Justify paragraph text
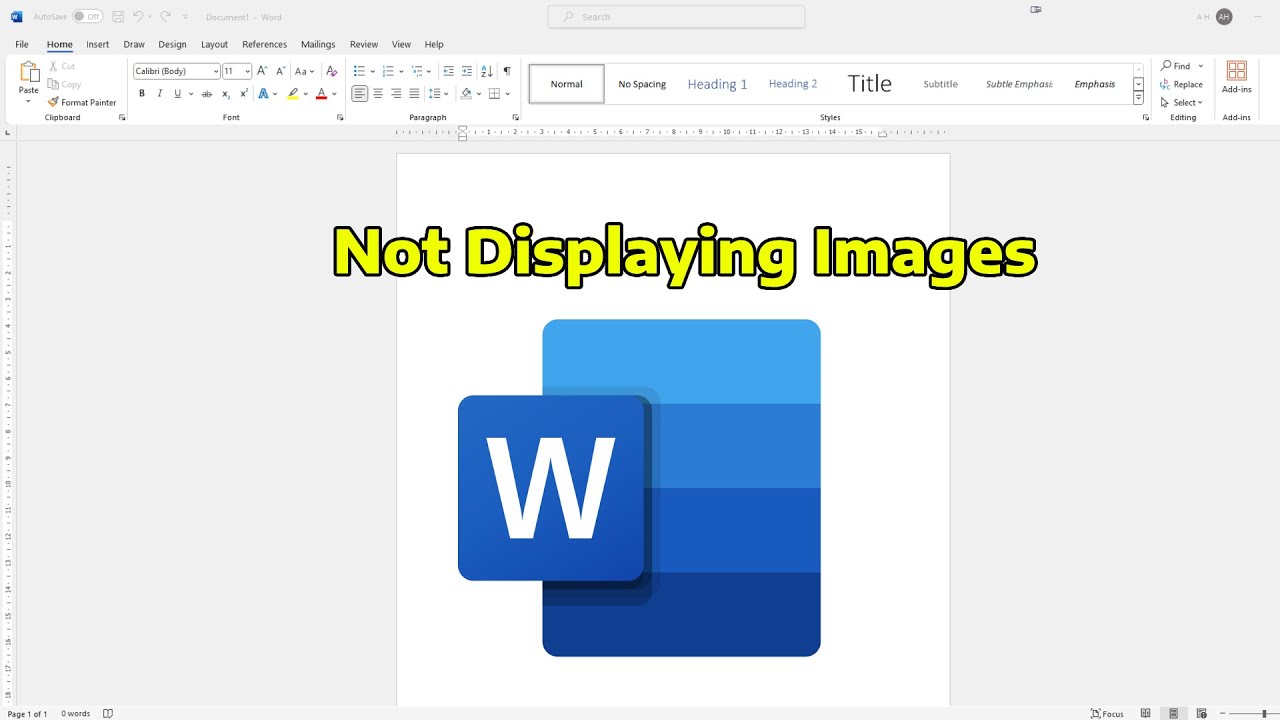1280x720 pixels. click(x=414, y=94)
